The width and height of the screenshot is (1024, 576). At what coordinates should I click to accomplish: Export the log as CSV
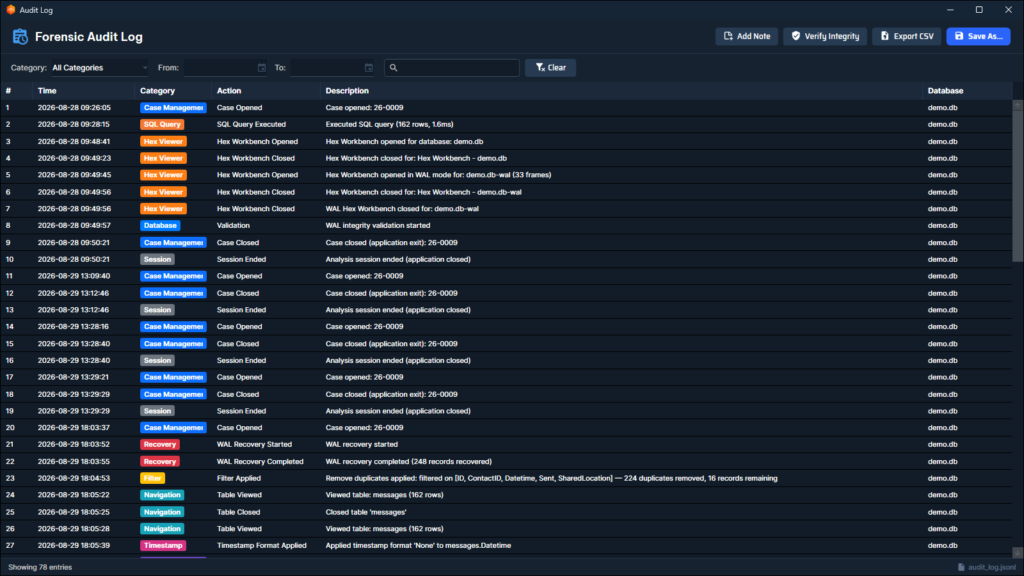click(x=906, y=37)
